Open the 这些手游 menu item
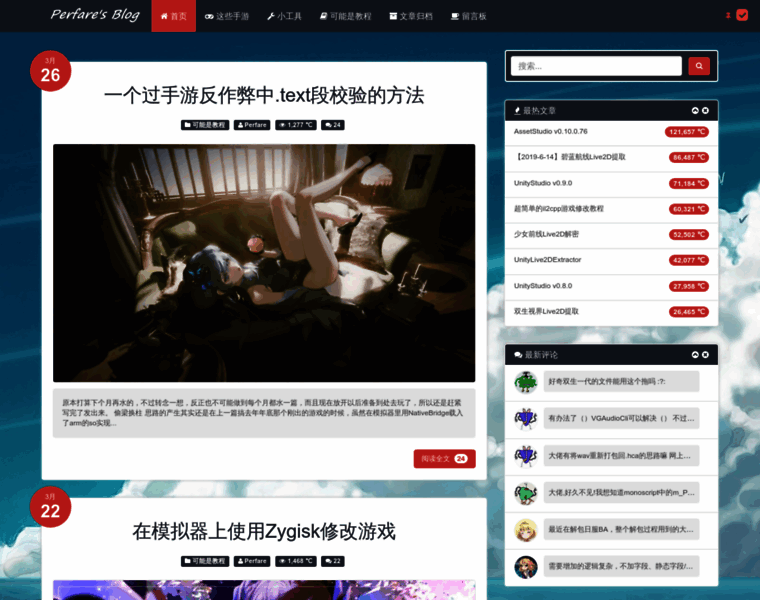Viewport: 760px width, 600px height. click(226, 16)
